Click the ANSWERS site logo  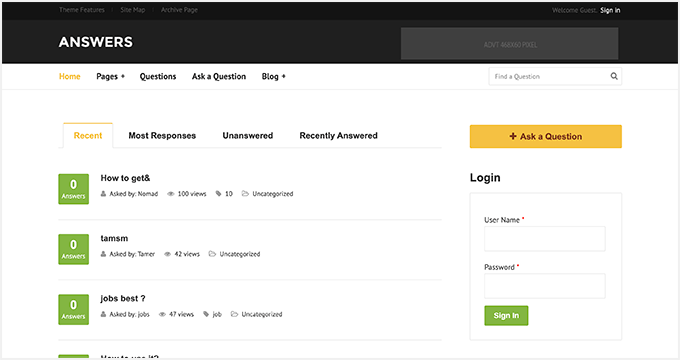coord(96,42)
